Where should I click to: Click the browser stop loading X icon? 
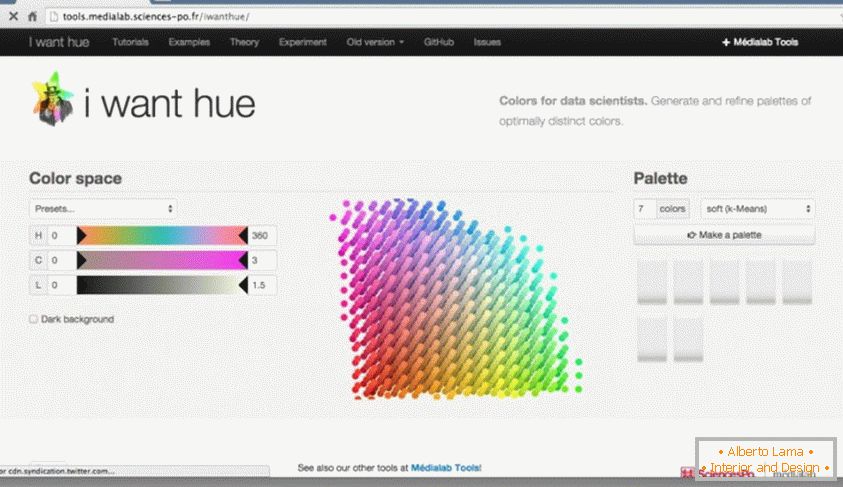pos(13,16)
